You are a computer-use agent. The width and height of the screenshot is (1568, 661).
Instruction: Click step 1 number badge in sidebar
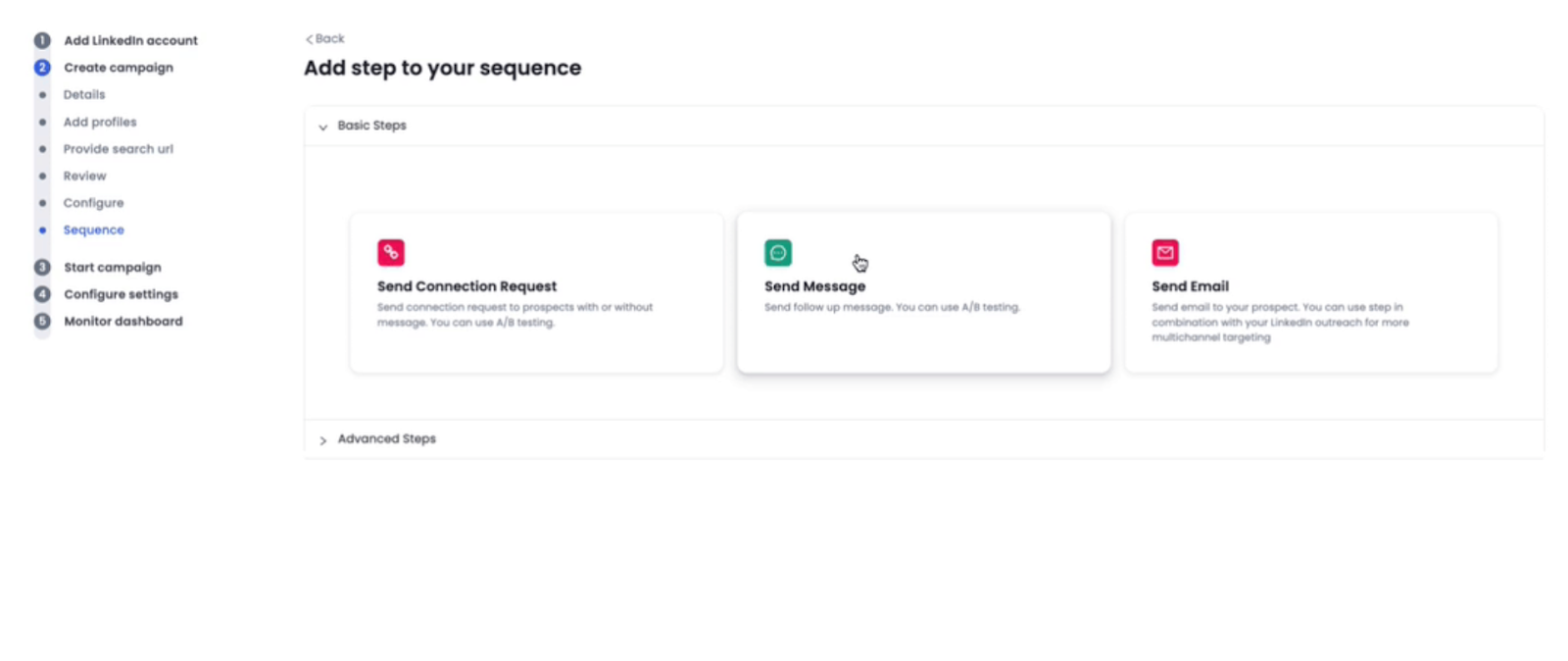tap(42, 40)
